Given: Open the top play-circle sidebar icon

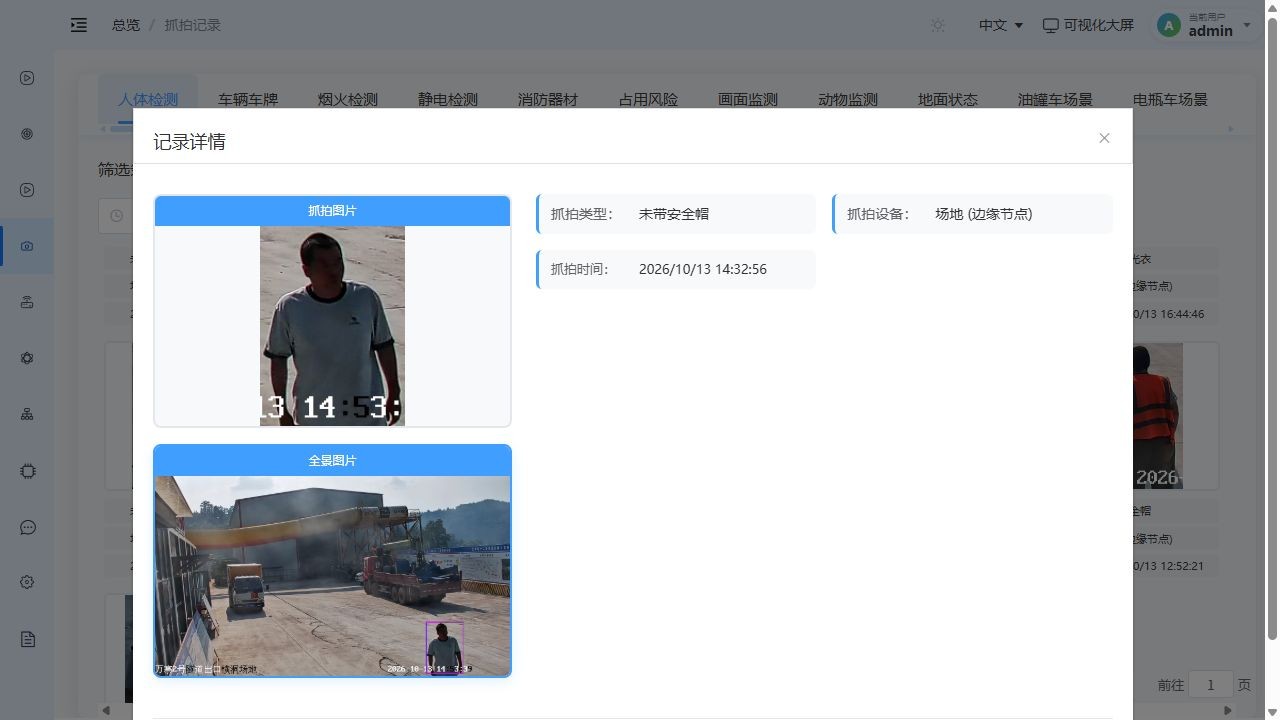Looking at the screenshot, I should coord(27,78).
